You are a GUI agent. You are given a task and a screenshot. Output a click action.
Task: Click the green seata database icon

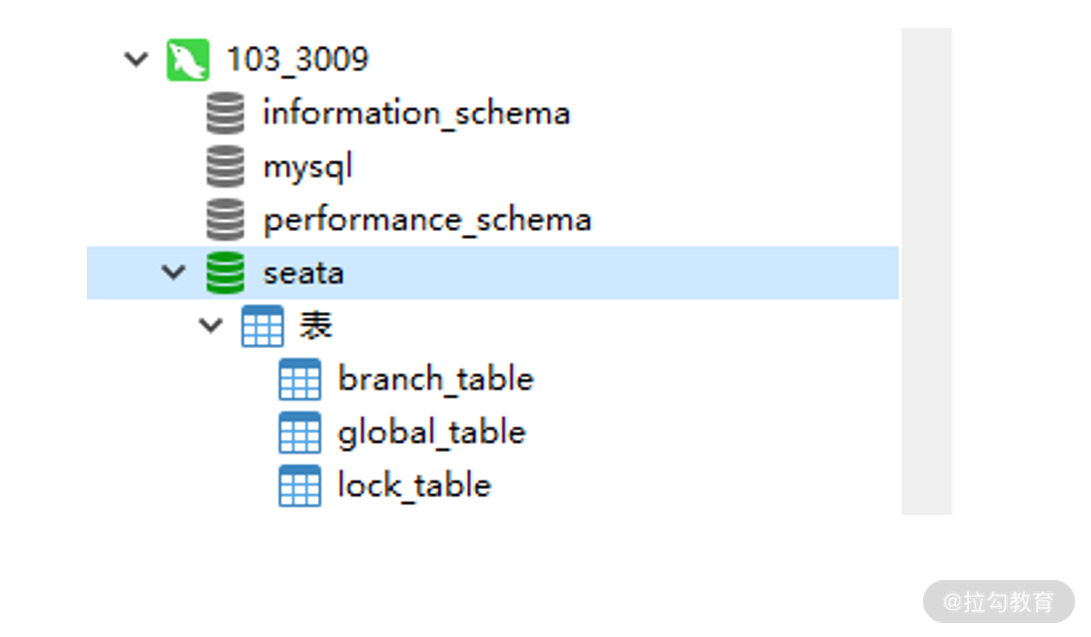click(x=225, y=273)
